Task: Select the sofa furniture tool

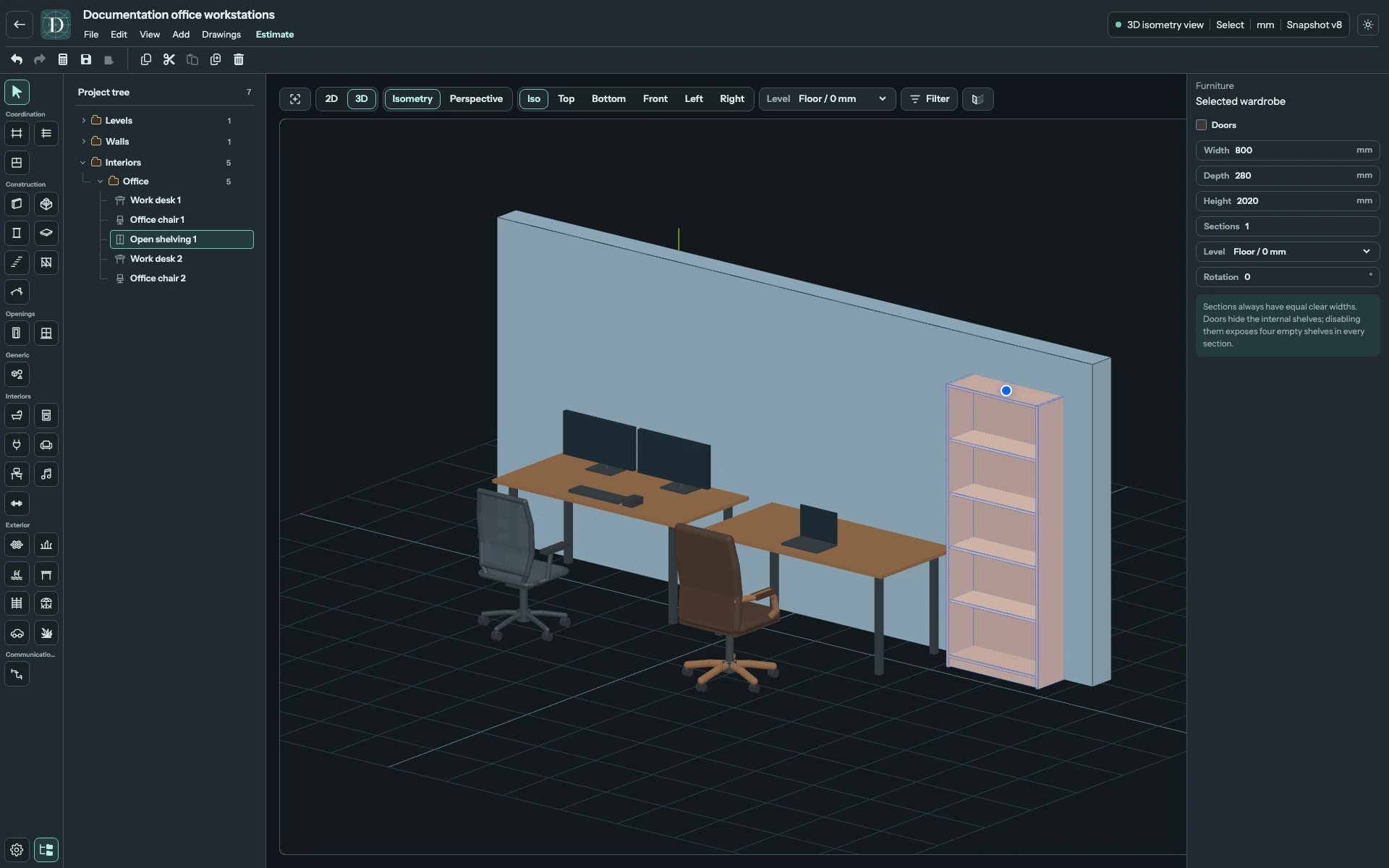Action: point(46,445)
